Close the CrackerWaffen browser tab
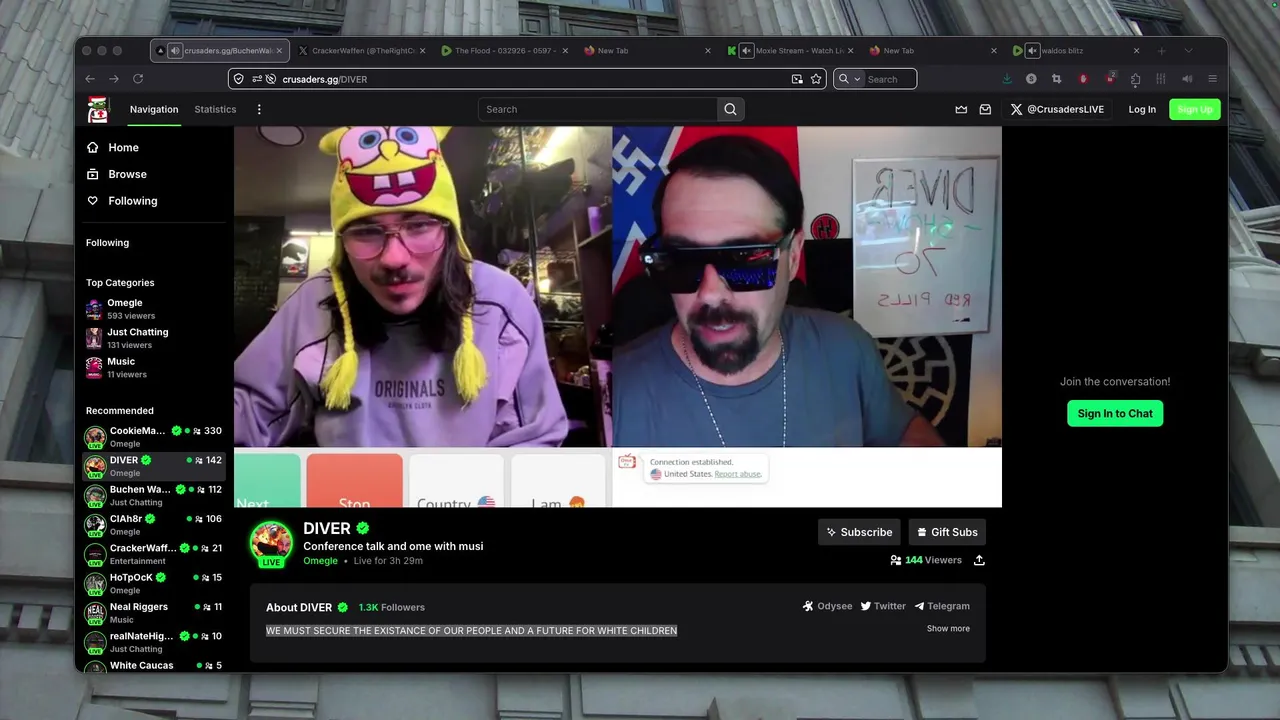 (422, 50)
